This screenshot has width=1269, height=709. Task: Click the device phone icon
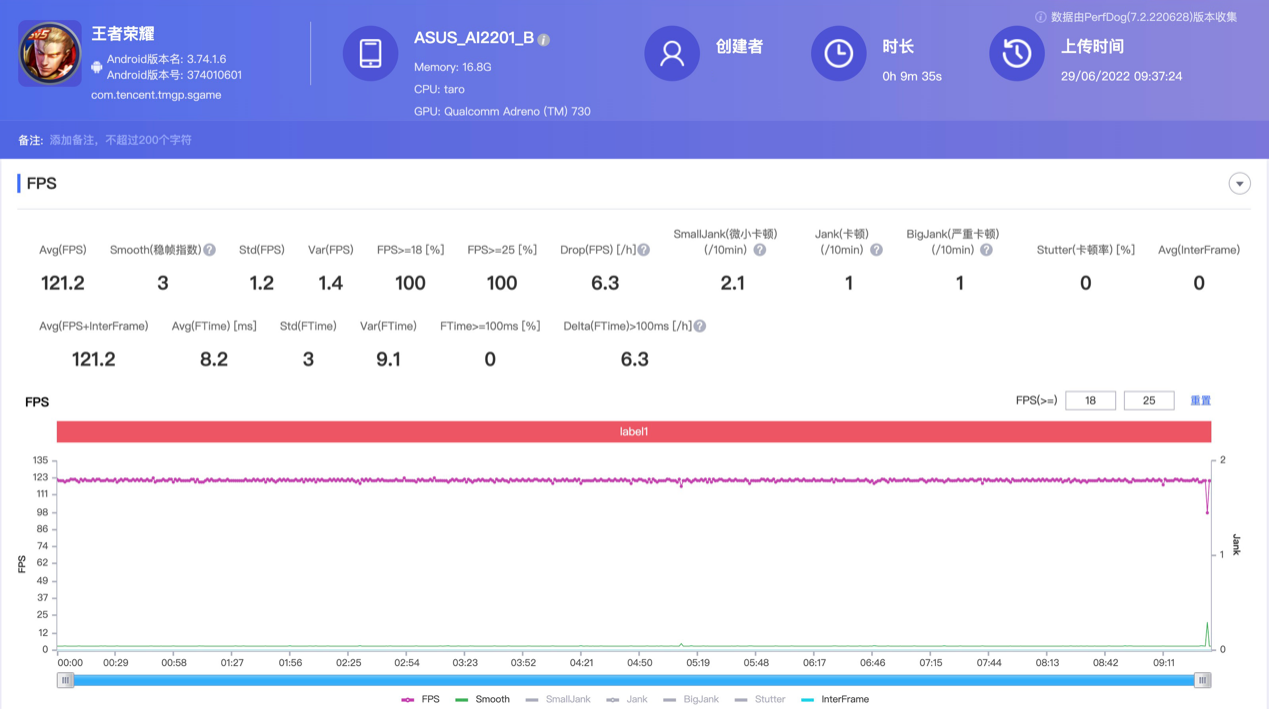point(370,53)
